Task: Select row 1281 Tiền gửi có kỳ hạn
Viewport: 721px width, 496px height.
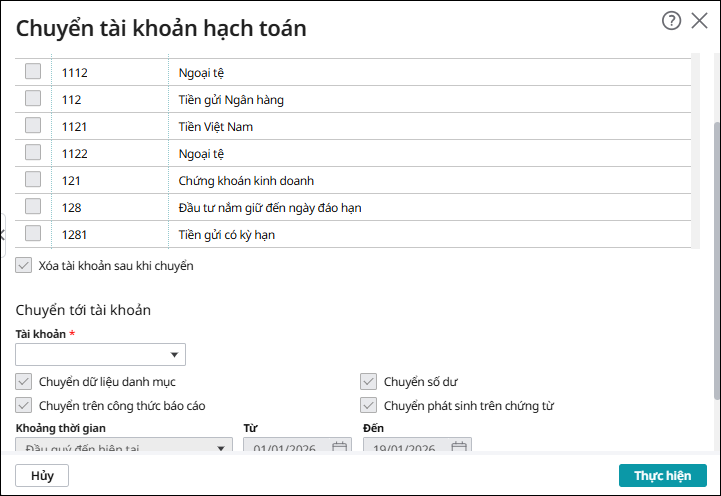Action: tap(33, 234)
